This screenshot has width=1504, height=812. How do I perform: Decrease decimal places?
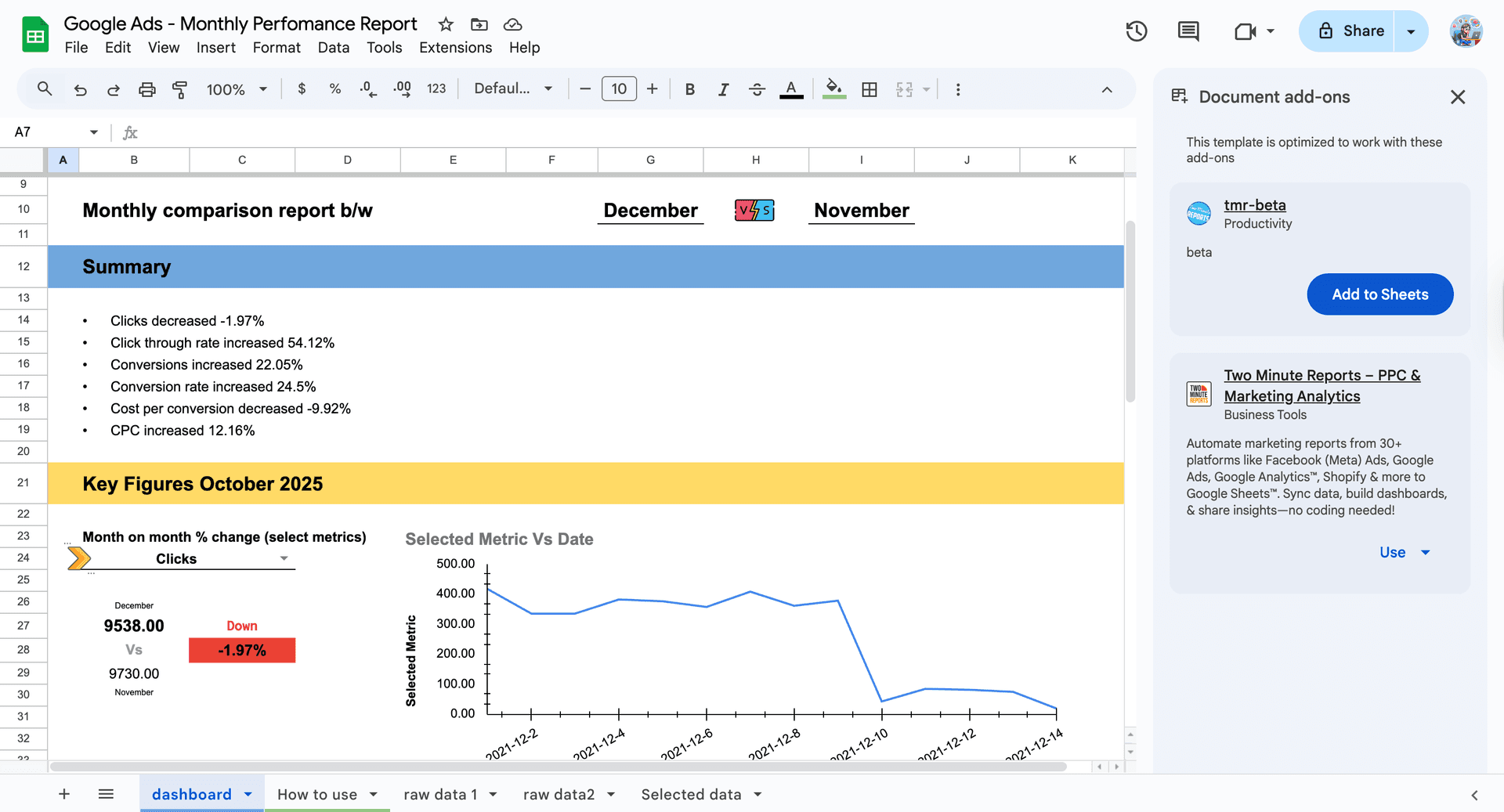pos(367,88)
